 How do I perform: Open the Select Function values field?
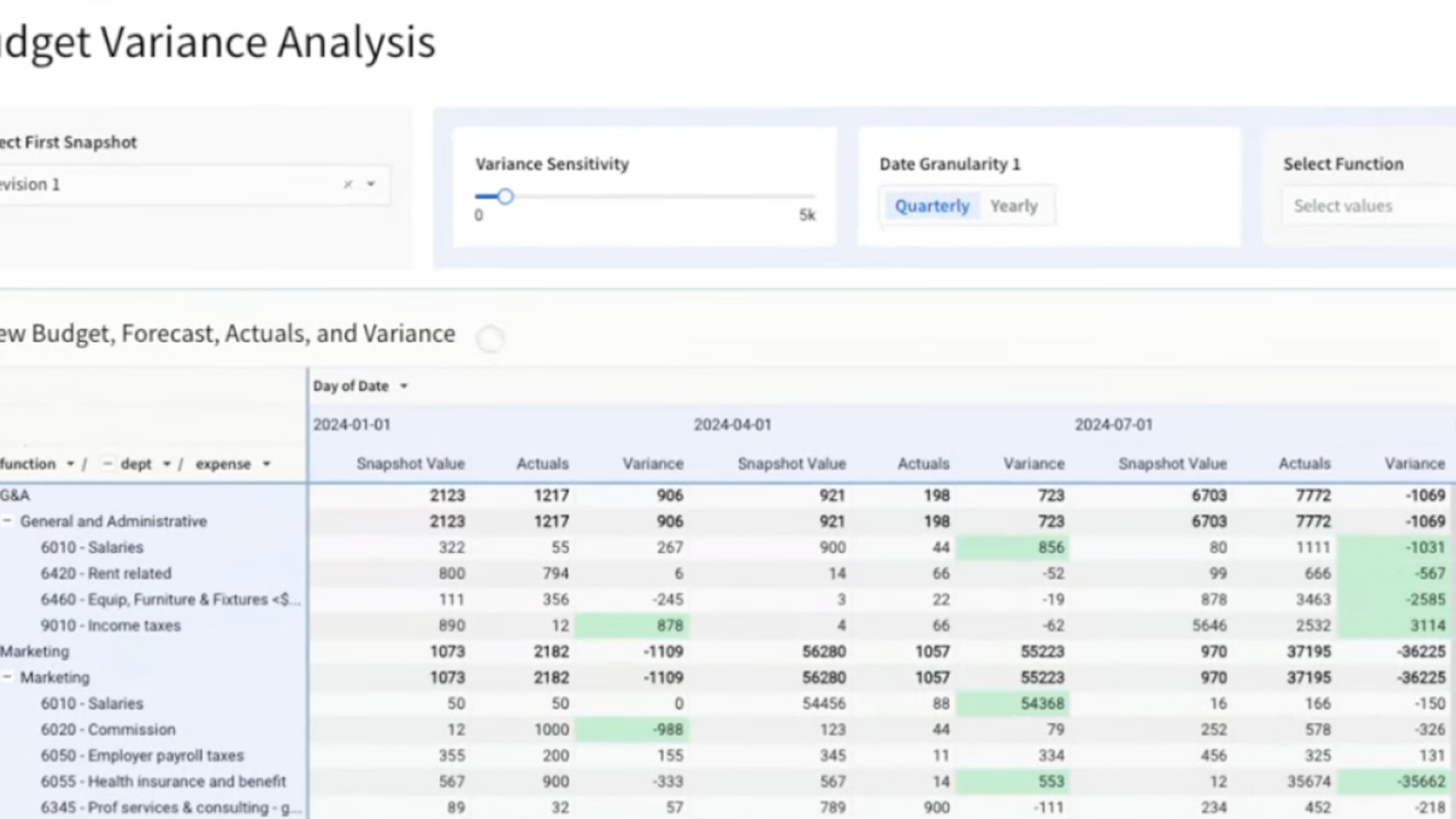pos(1369,206)
